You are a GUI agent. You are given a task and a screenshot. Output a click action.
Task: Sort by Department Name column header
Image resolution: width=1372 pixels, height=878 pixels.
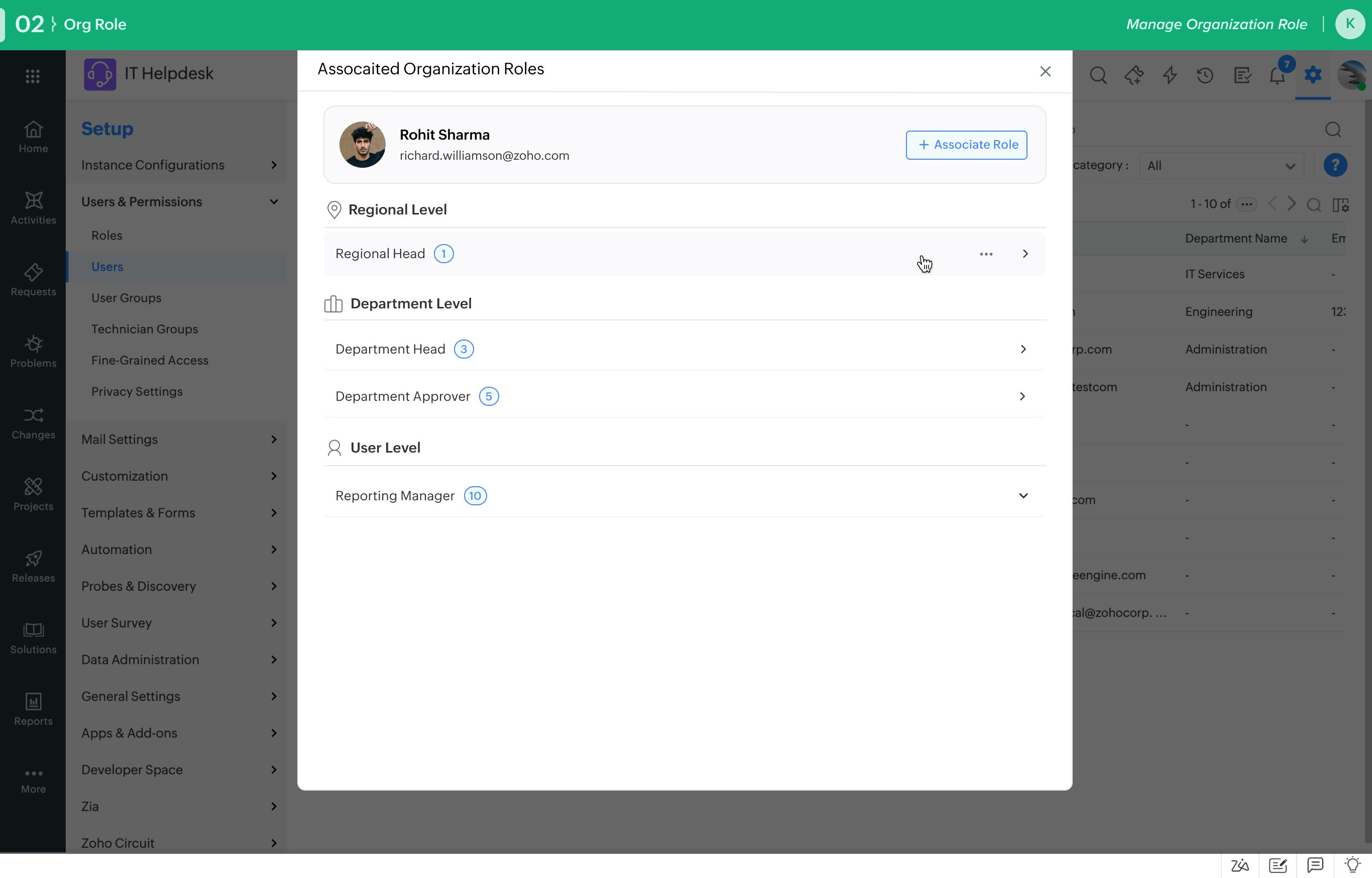(1236, 238)
